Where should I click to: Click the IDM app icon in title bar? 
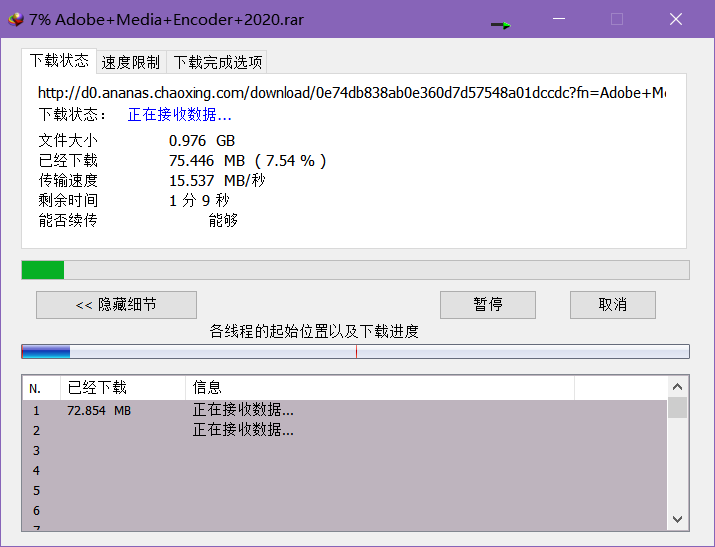pos(16,20)
